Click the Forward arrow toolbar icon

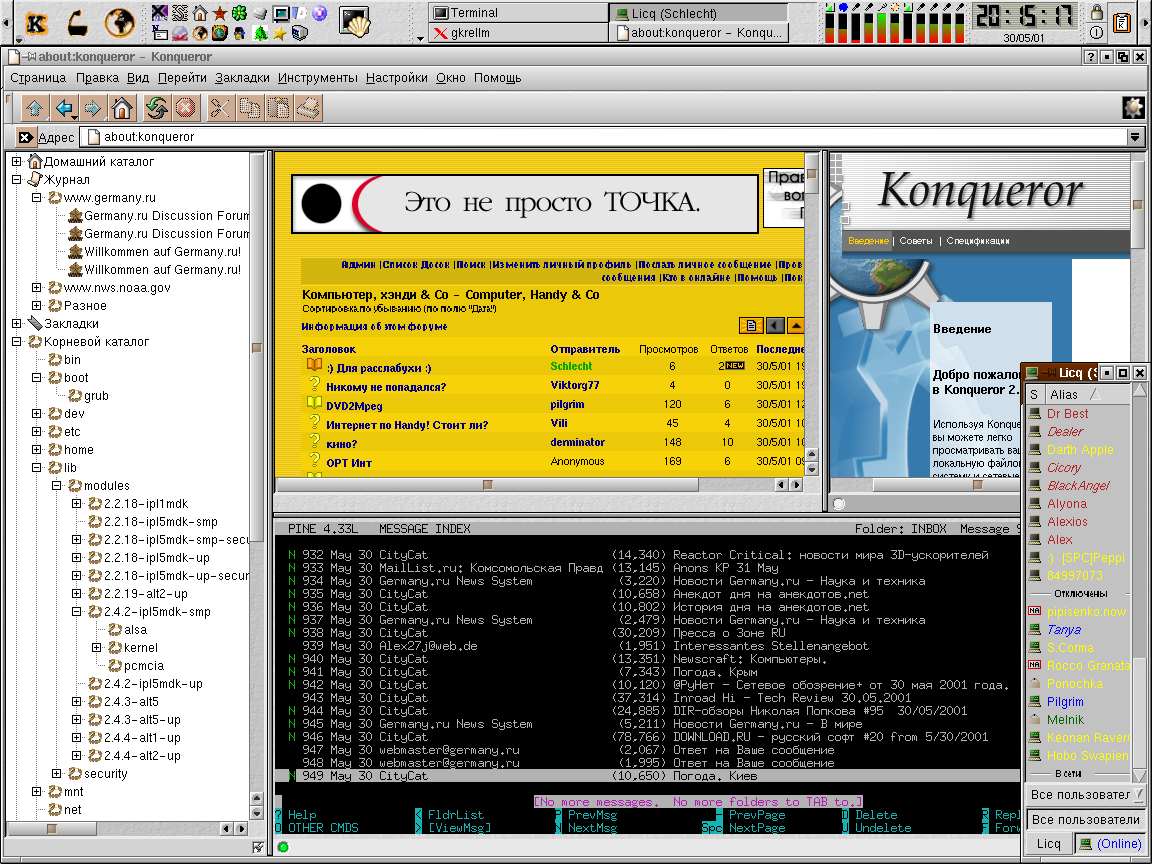click(93, 109)
